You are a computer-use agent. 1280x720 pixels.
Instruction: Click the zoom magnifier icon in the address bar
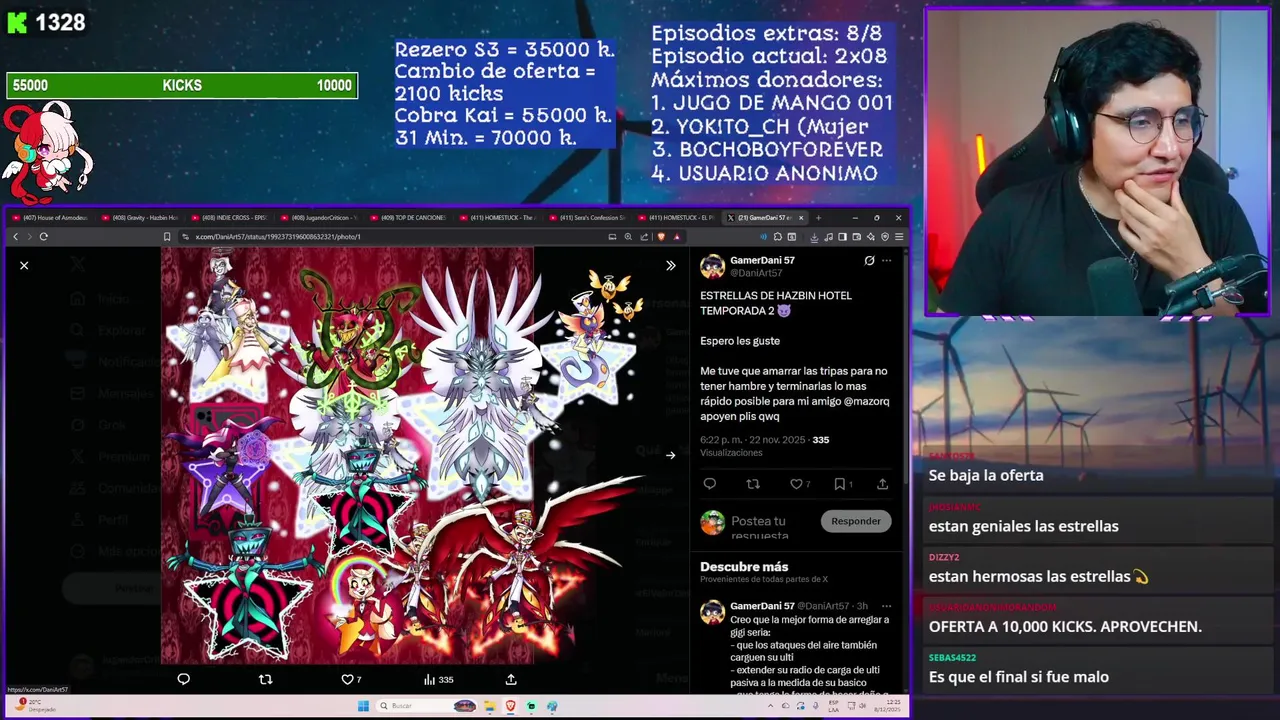(x=628, y=237)
